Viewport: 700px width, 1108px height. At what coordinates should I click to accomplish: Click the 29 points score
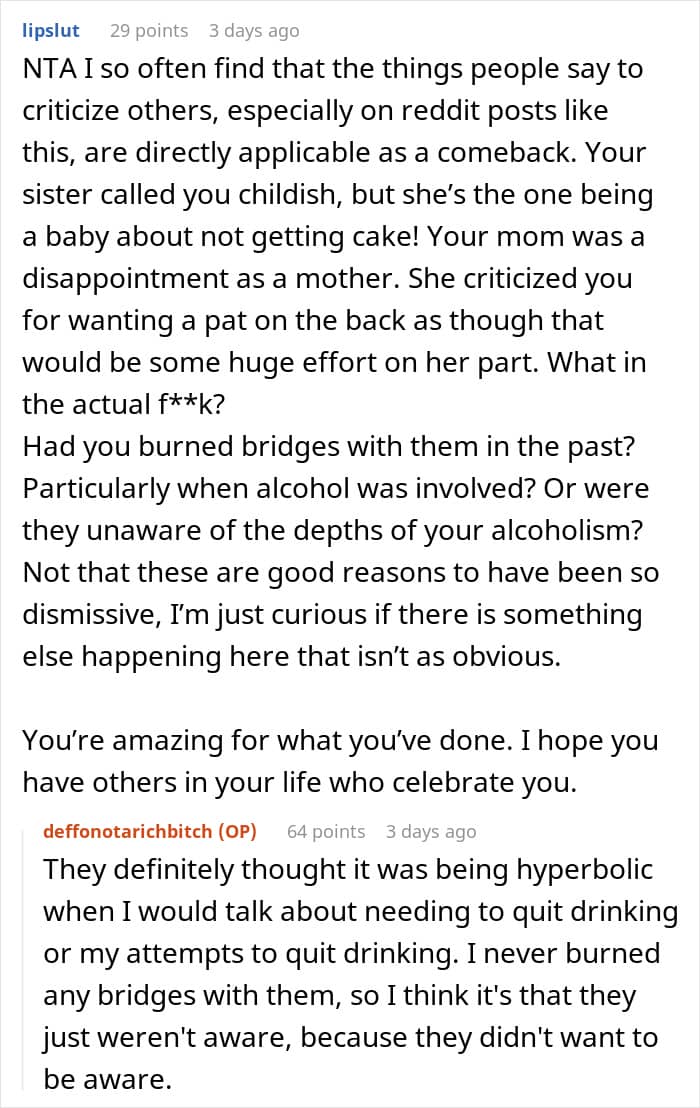coord(148,31)
